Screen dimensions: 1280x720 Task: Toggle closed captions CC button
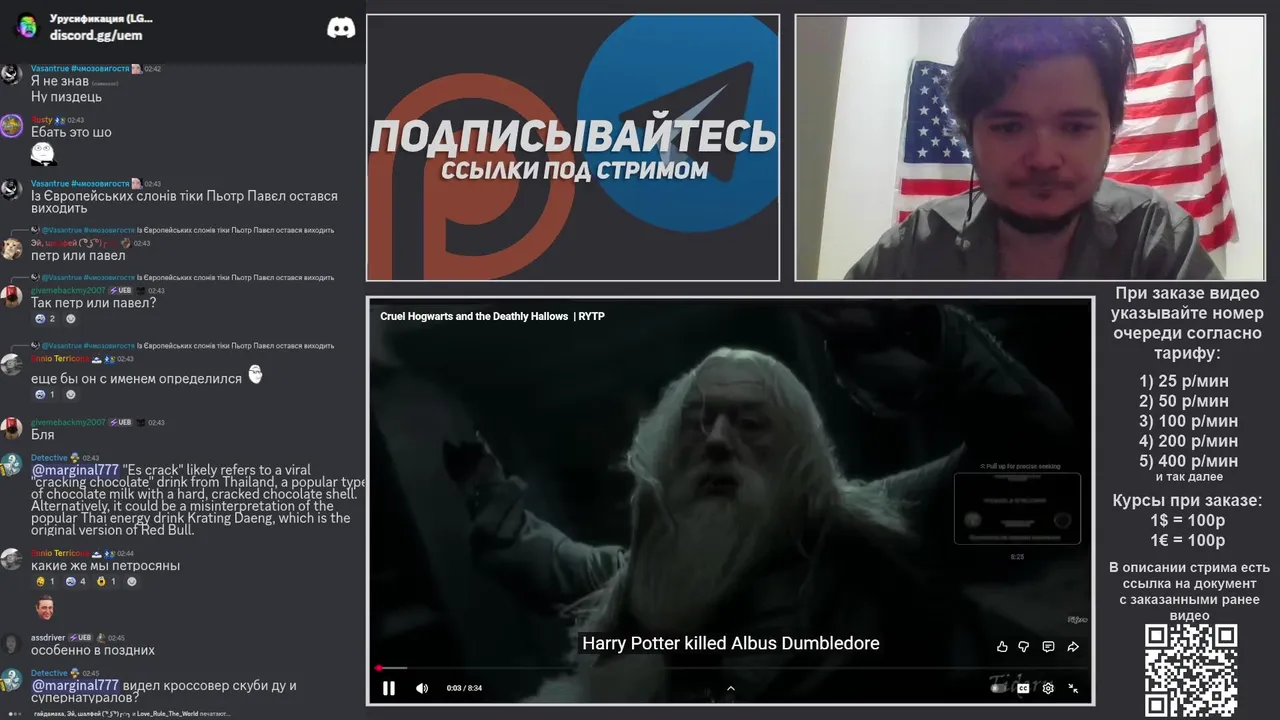click(1024, 688)
